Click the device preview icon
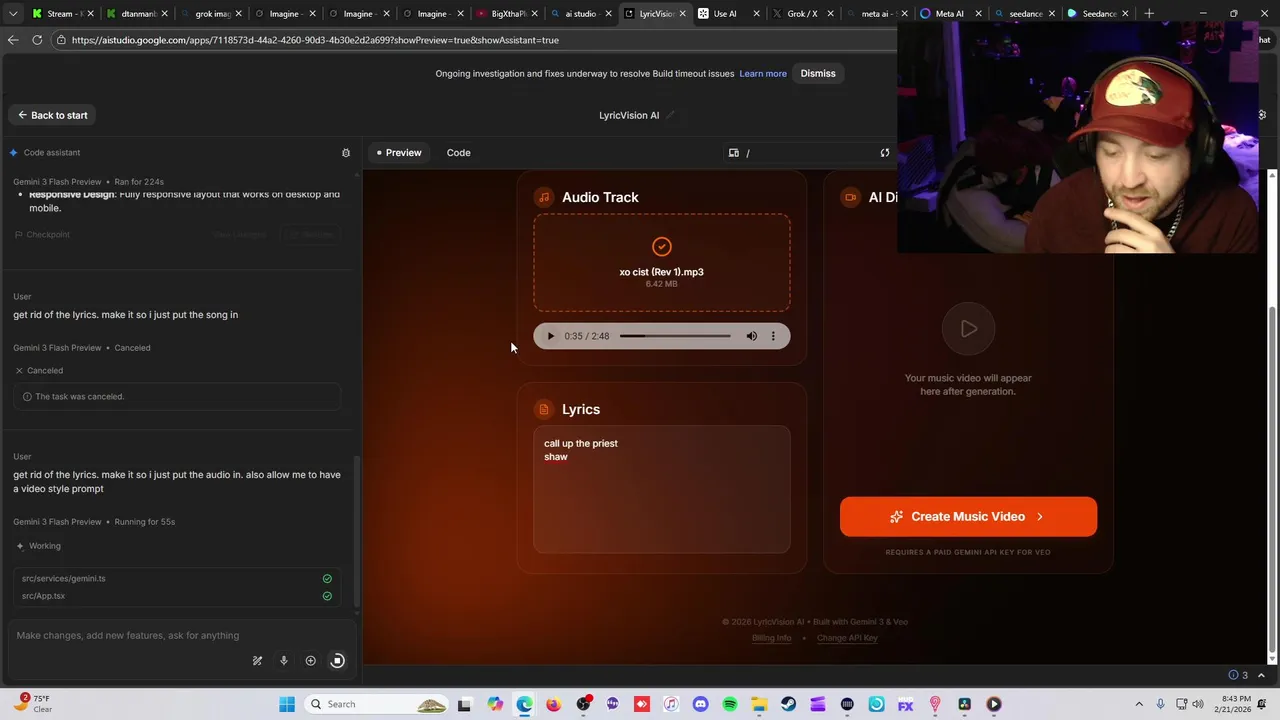This screenshot has height=720, width=1280. [734, 153]
